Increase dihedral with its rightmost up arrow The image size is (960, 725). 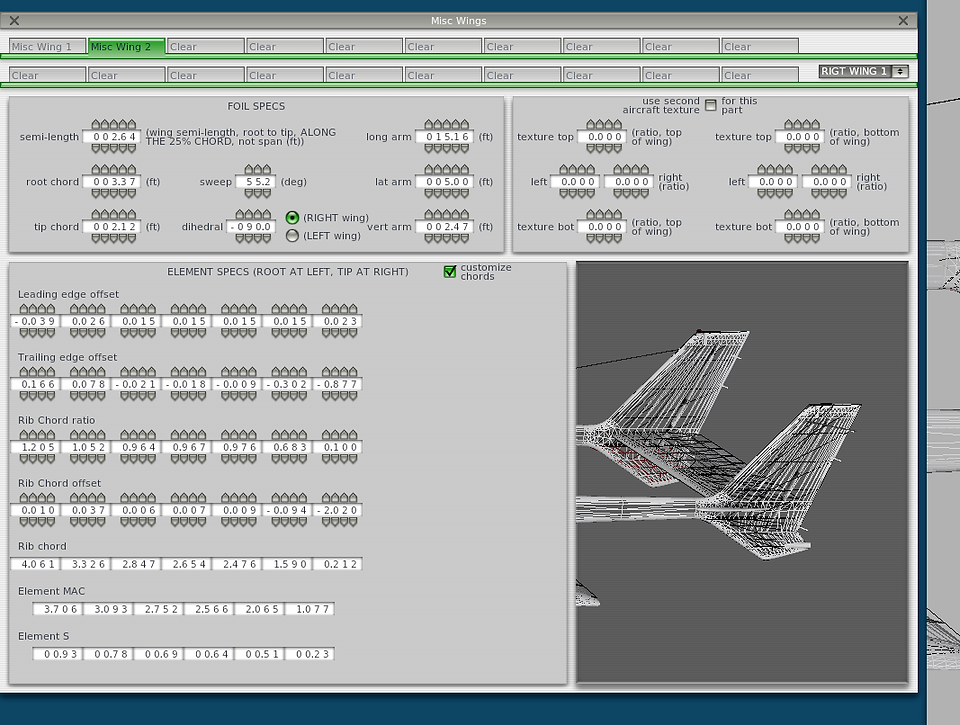tap(266, 215)
